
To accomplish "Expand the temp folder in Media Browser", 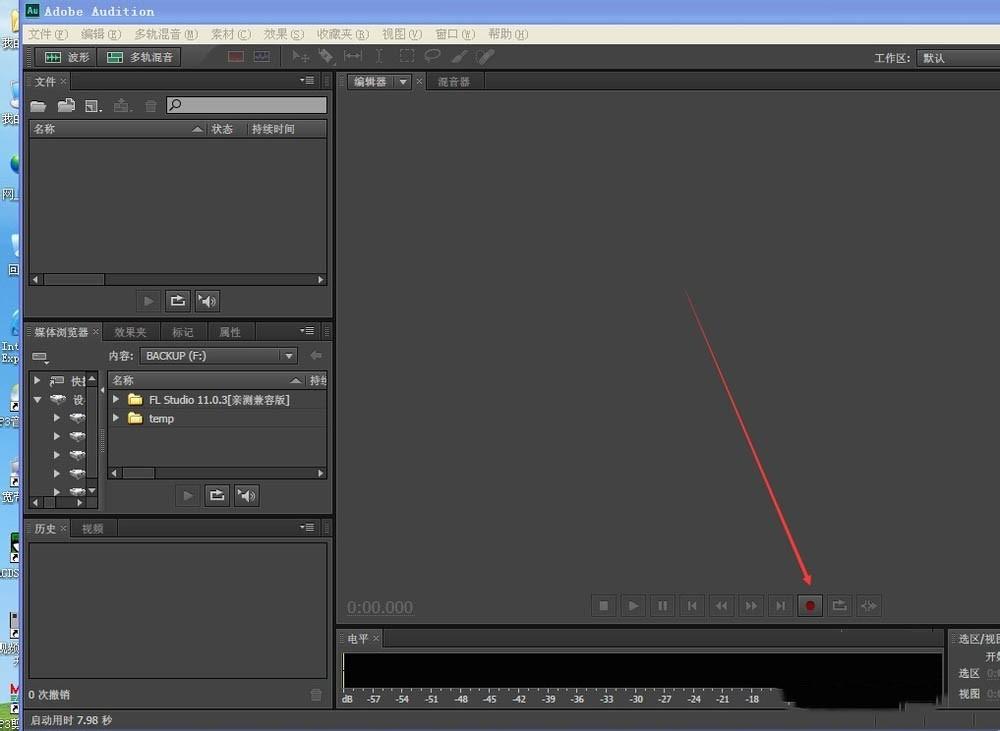I will pos(115,418).
